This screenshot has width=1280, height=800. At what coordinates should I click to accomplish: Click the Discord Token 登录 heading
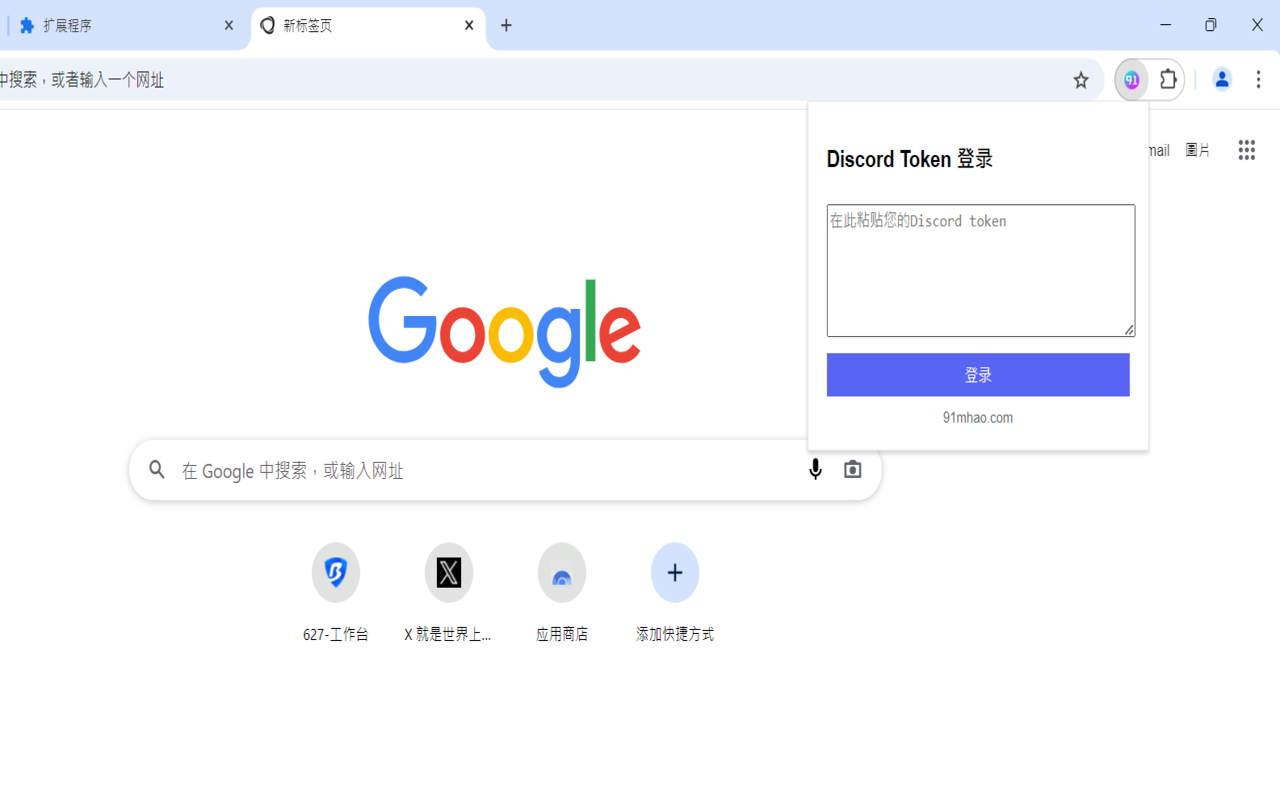click(x=910, y=159)
